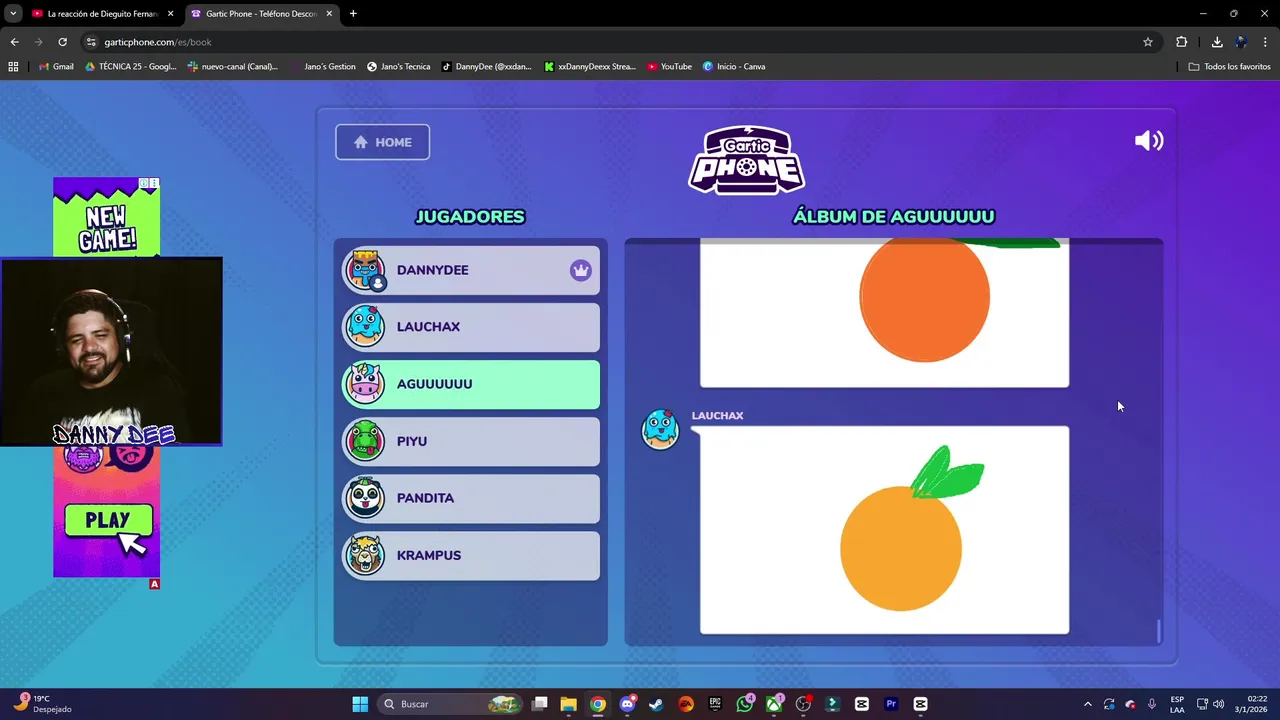Open Adobe Premiere Pro from the taskbar
Viewport: 1280px width, 720px height.
coord(891,704)
